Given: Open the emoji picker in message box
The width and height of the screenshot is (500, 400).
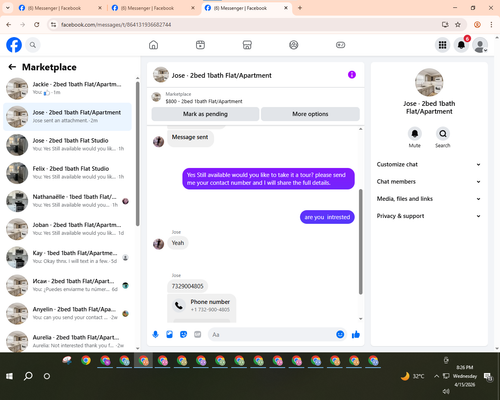Looking at the screenshot, I should point(340,334).
